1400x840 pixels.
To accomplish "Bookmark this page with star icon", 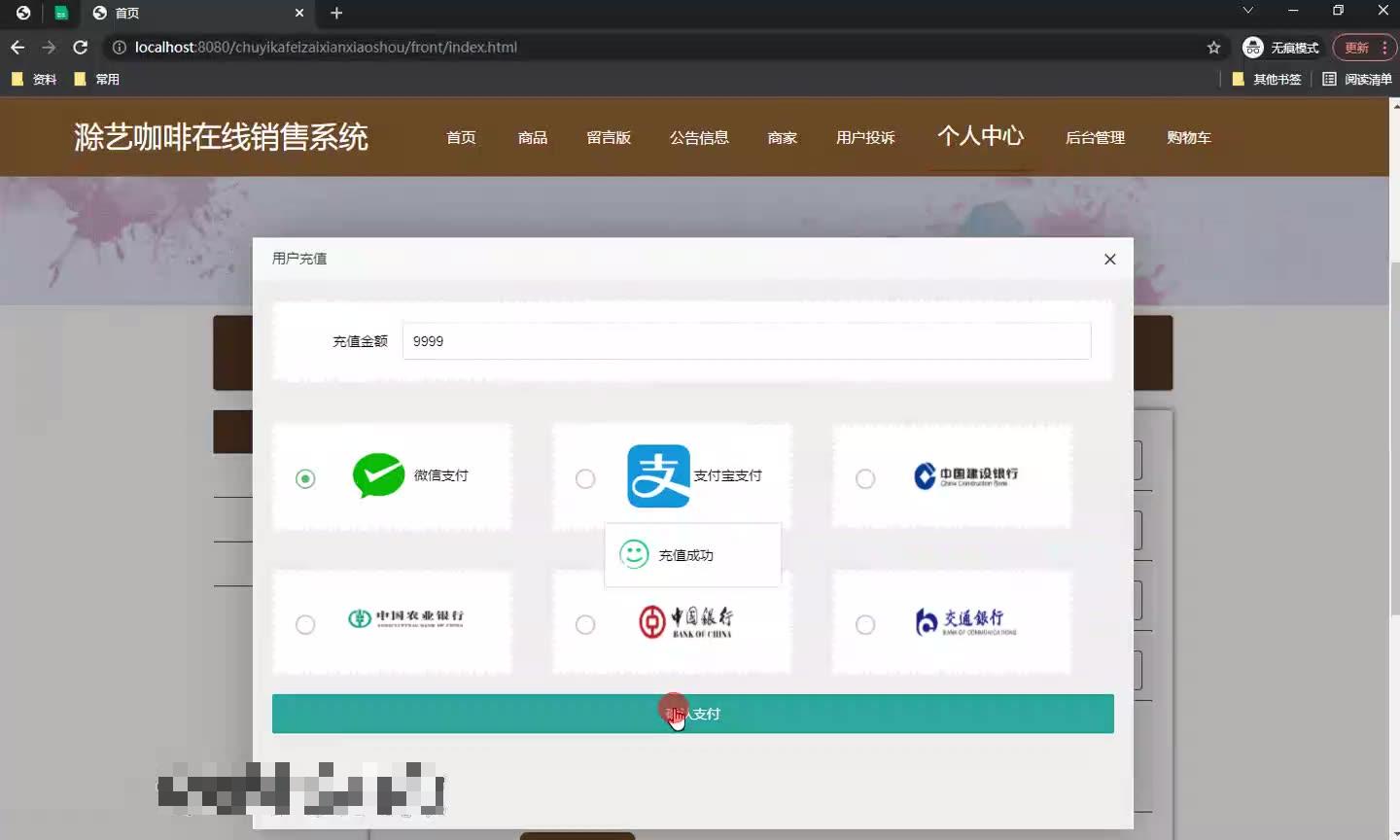I will pyautogui.click(x=1213, y=47).
